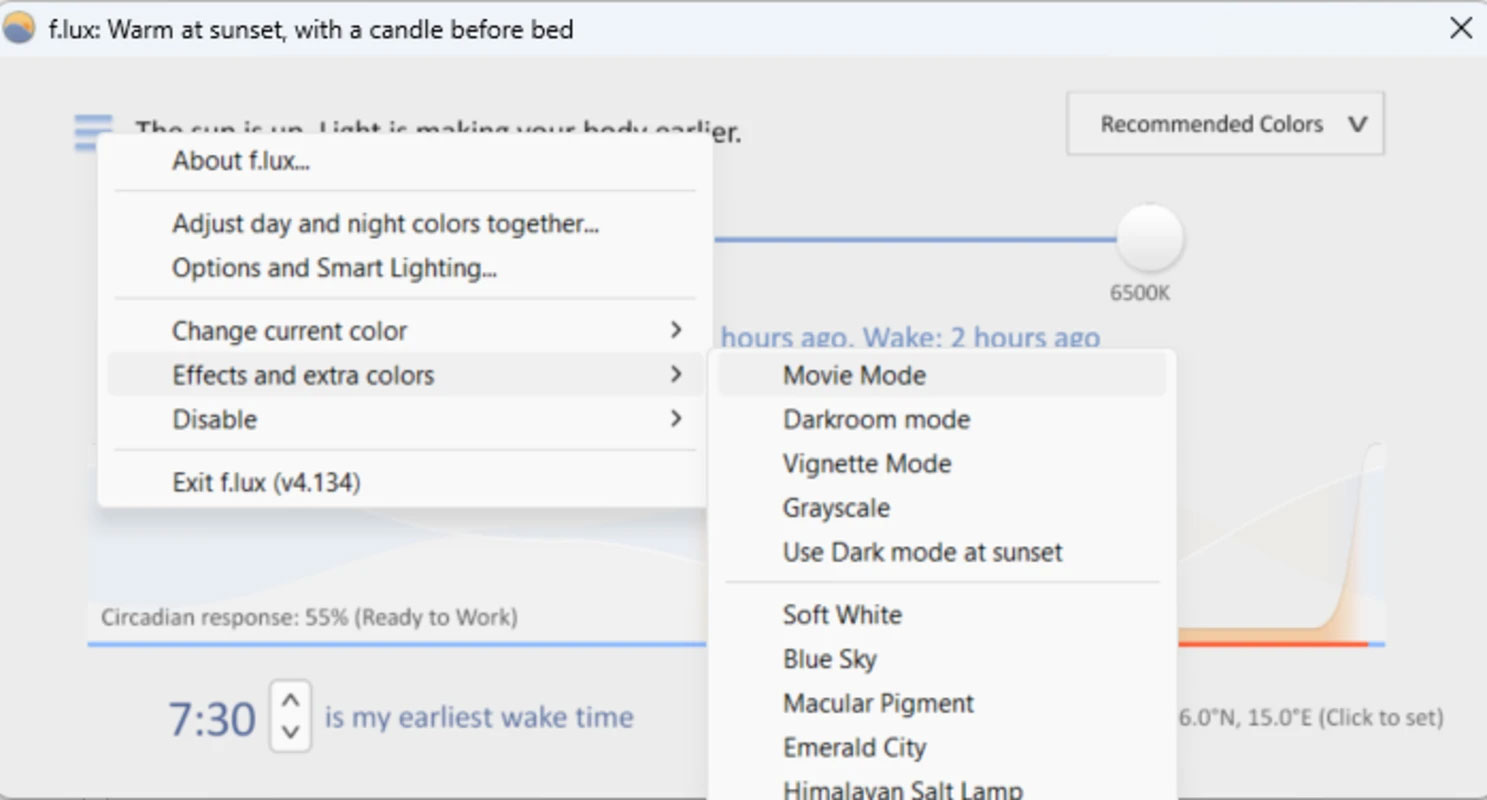Open the Recommended Colors dropdown
The width and height of the screenshot is (1487, 800).
click(1225, 124)
